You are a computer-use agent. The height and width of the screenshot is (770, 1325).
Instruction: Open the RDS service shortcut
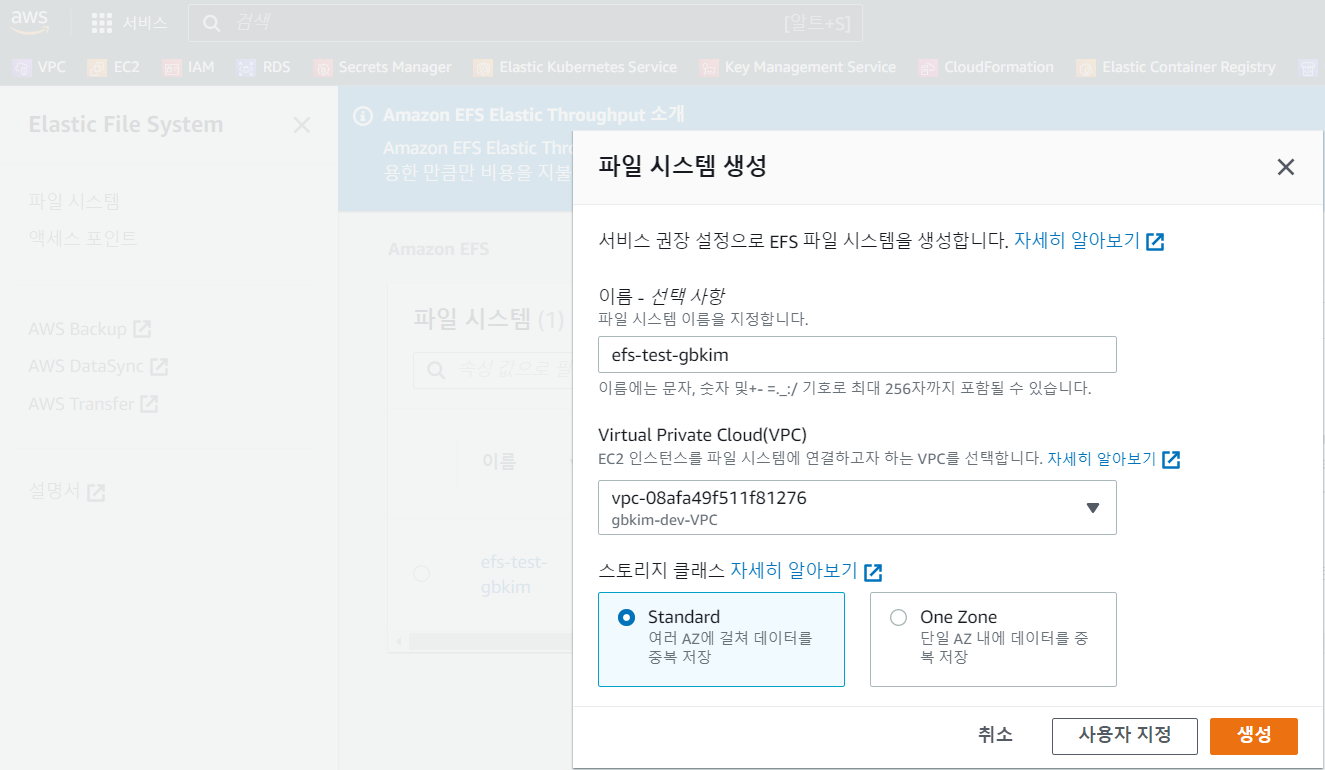[x=264, y=67]
